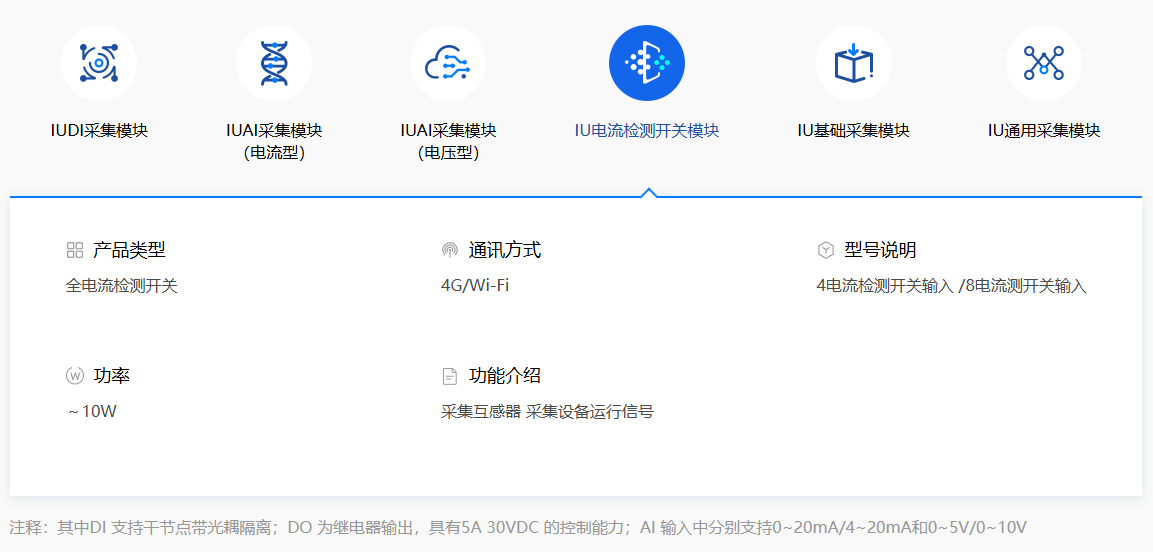Click the DNA icon for IUAI采集模块 (电流型)
The image size is (1153, 552).
pyautogui.click(x=274, y=63)
